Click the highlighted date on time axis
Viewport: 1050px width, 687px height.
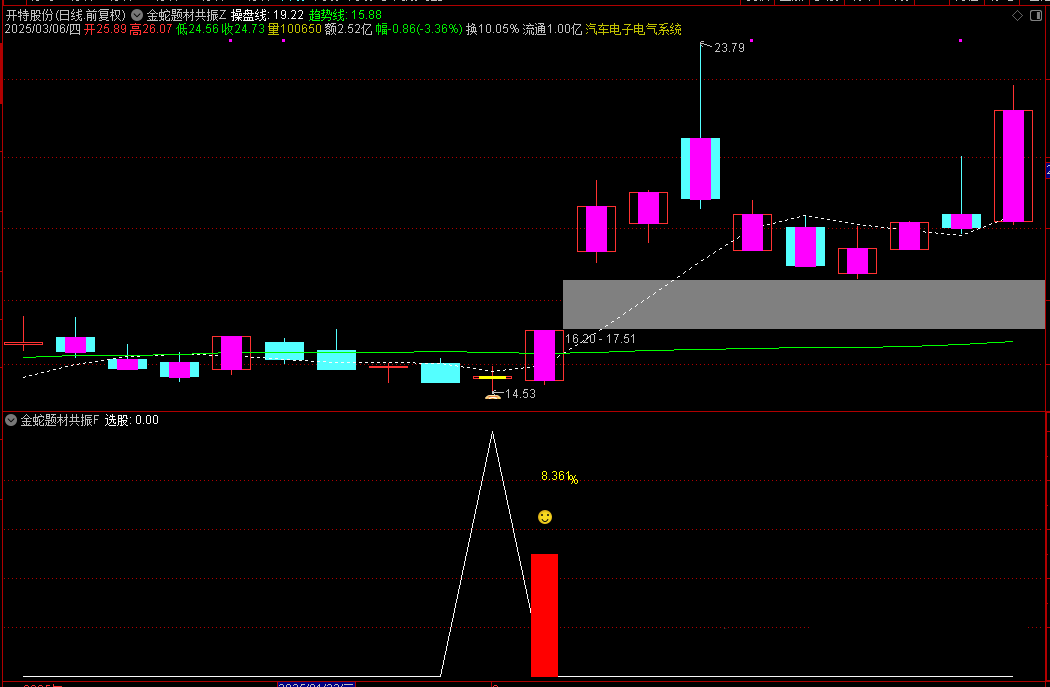click(316, 684)
